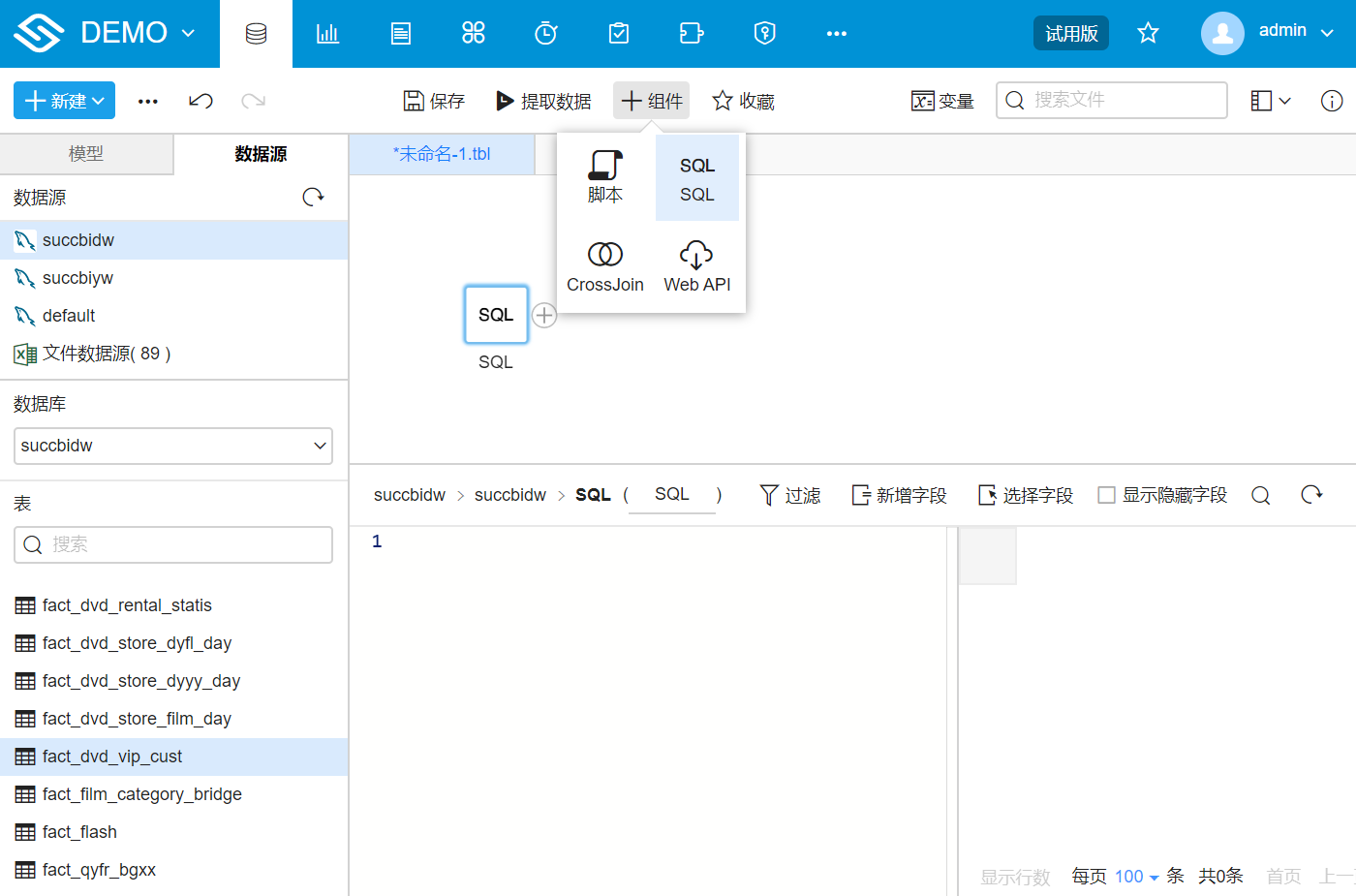Click the table 搜索 search input field
1356x896 pixels.
click(172, 544)
